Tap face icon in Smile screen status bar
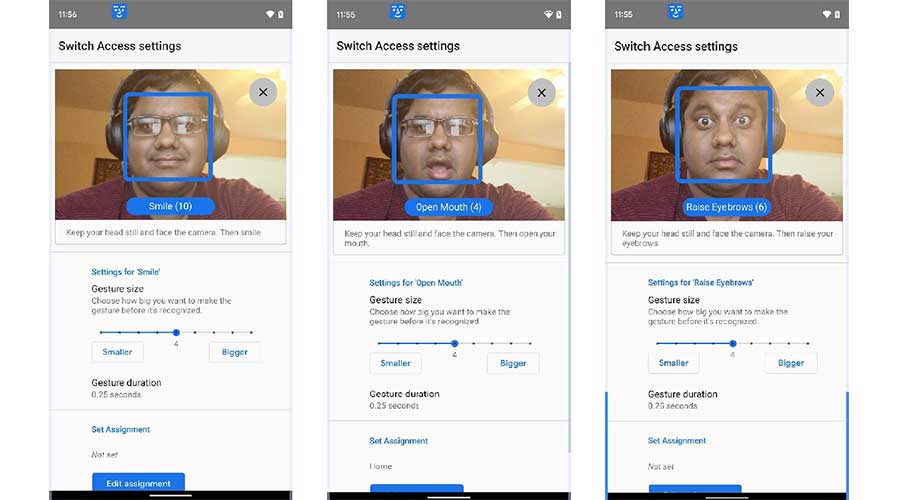 click(x=119, y=11)
